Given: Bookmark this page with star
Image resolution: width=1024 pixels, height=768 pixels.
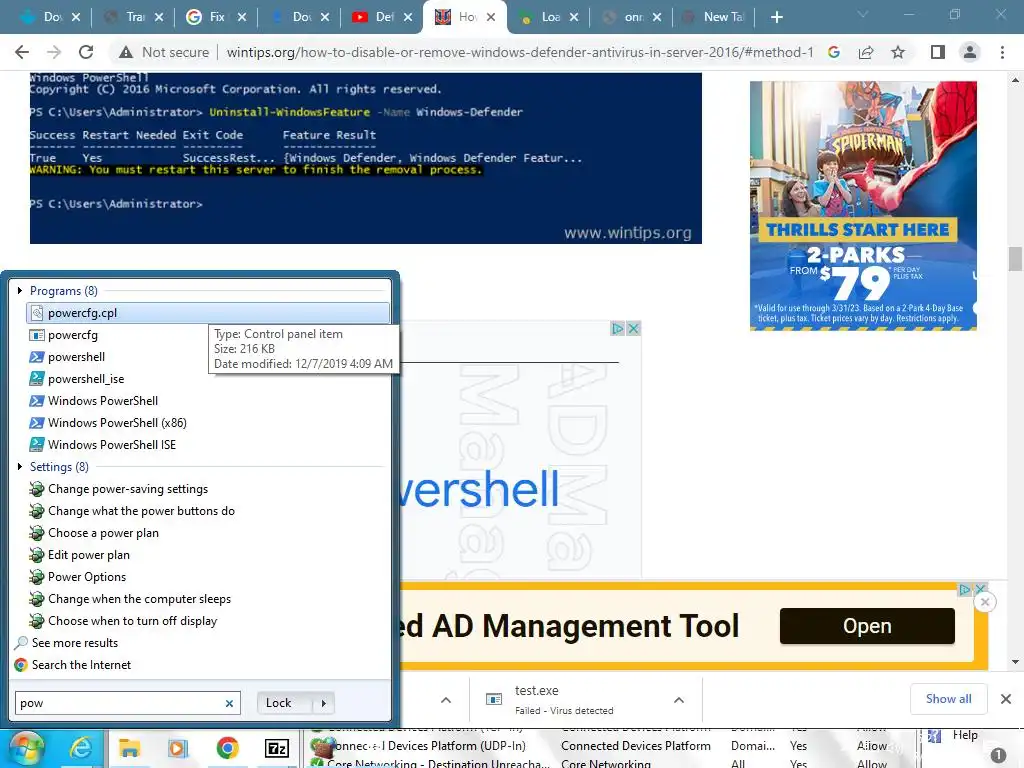Looking at the screenshot, I should click(898, 52).
